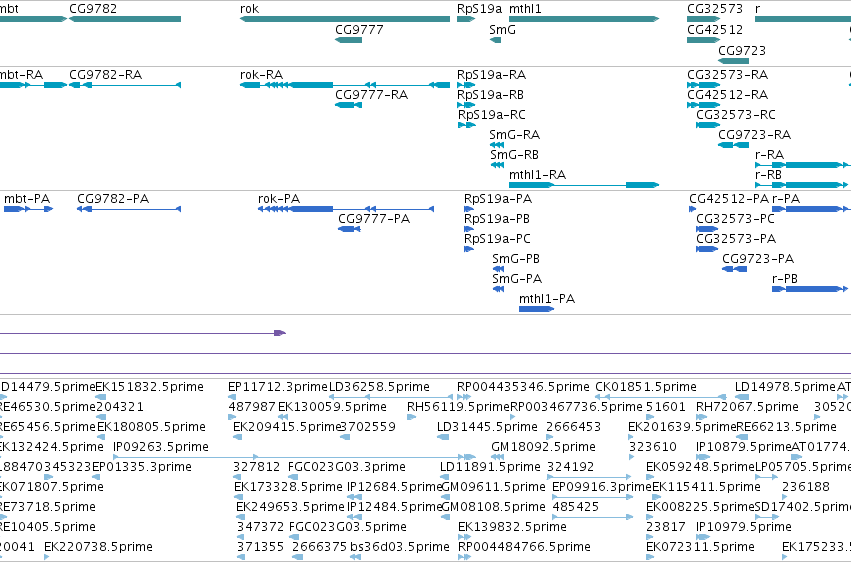Select the CG32573-PC protein label

coord(735,219)
